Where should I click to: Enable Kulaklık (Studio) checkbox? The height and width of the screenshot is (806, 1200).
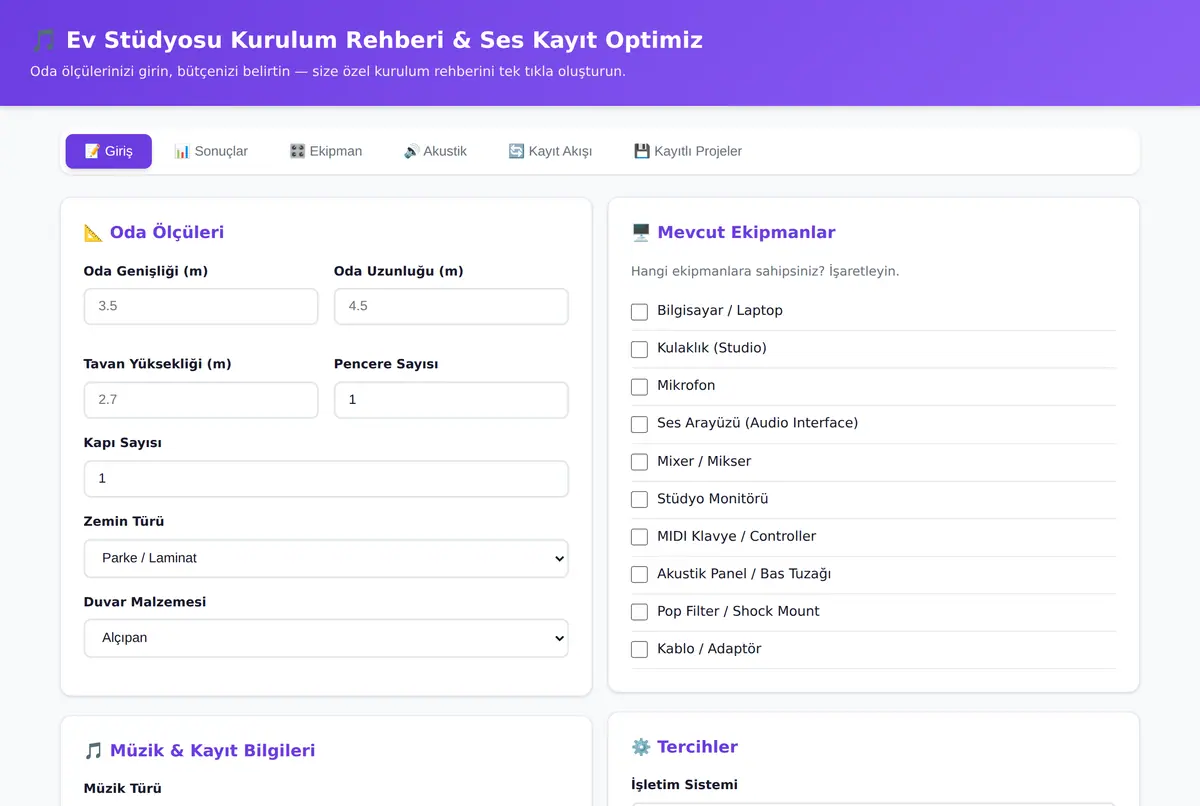(x=639, y=349)
